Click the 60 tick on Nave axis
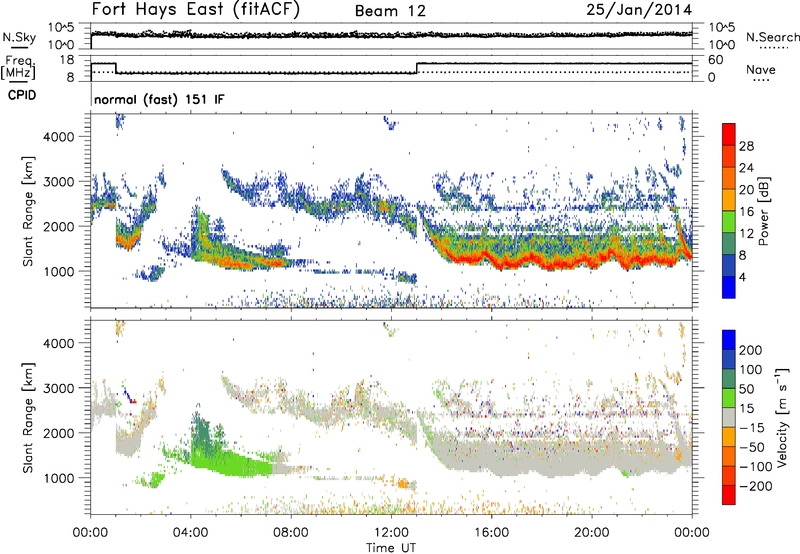 tap(716, 60)
